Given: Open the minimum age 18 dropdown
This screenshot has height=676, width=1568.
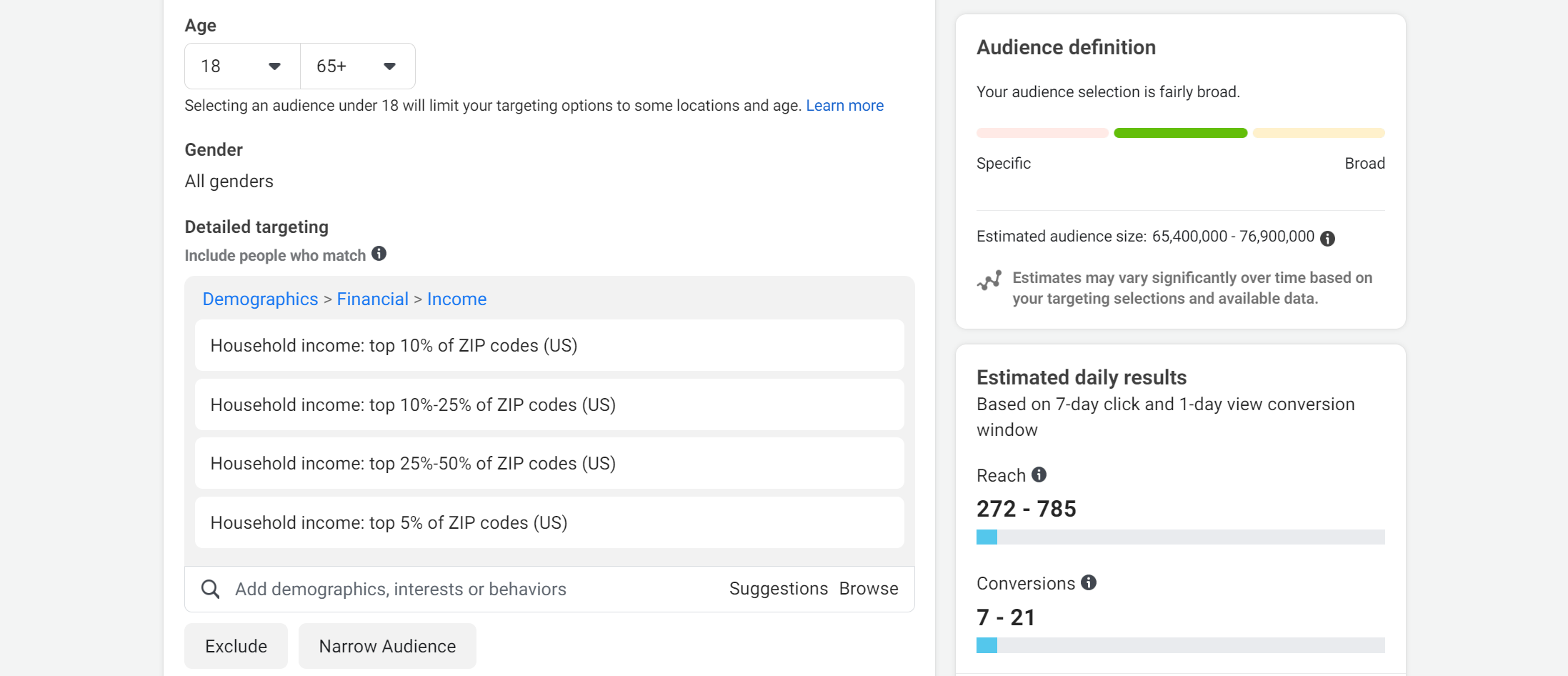Looking at the screenshot, I should click(242, 66).
